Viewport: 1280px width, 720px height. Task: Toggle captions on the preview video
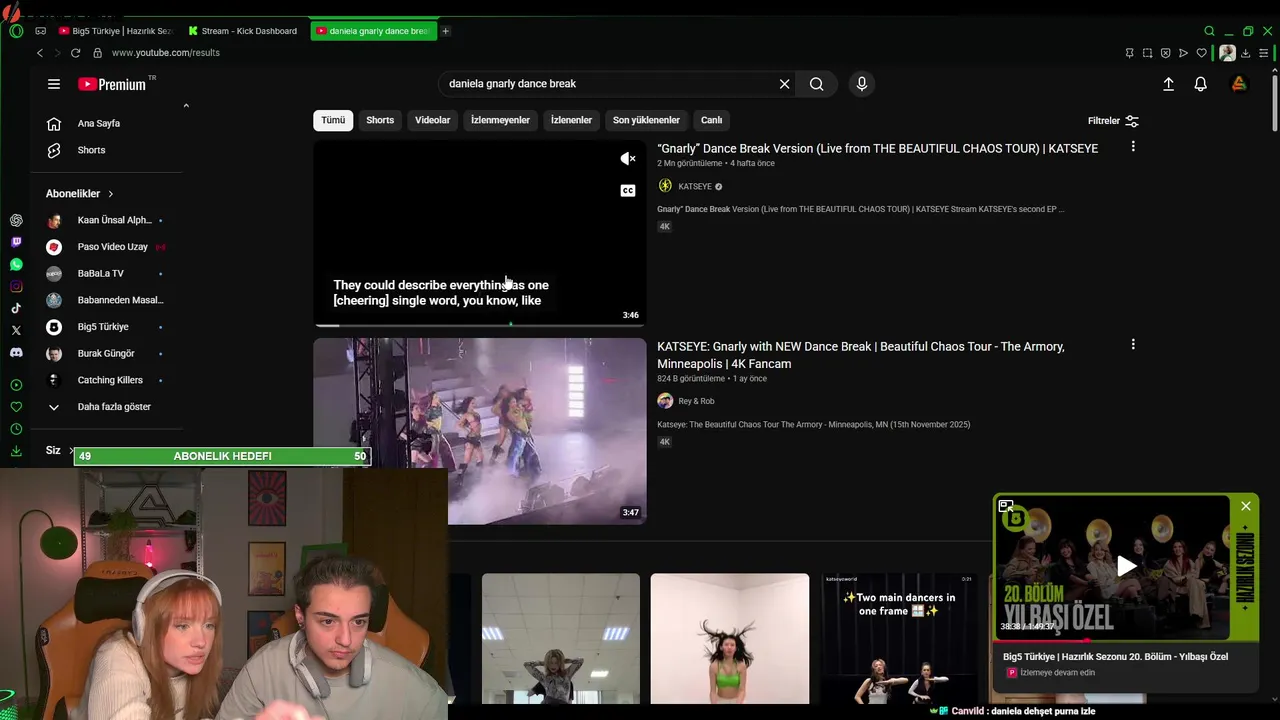tap(628, 191)
